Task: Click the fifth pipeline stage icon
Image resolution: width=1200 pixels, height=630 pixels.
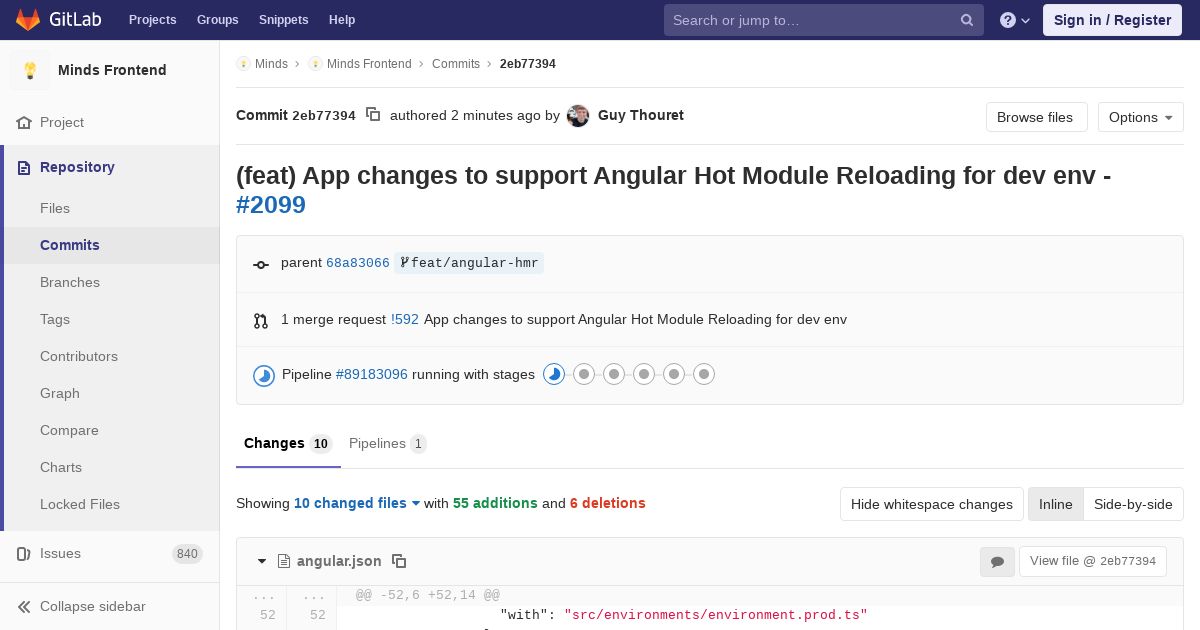Action: [674, 375]
